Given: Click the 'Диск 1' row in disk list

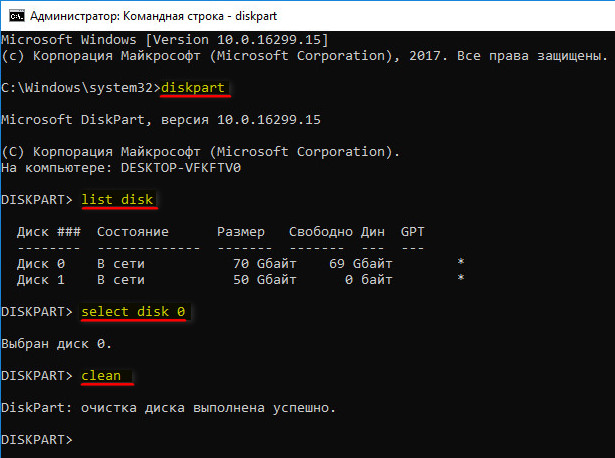Looking at the screenshot, I should [240, 280].
